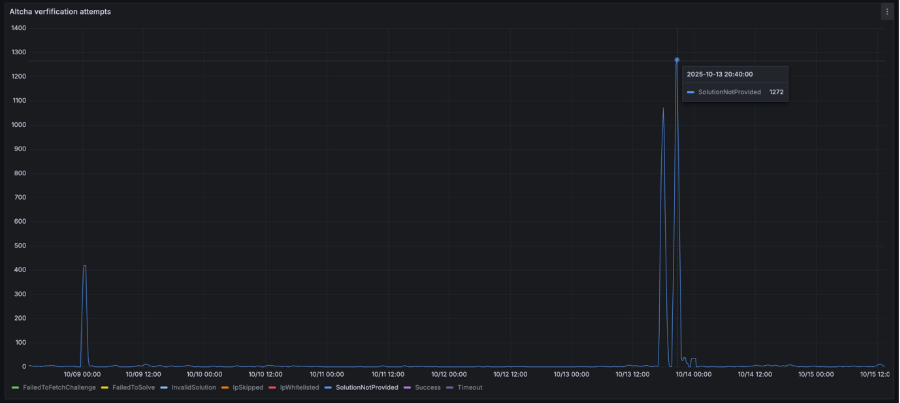Click the panel title 'Altcha verification attempts'
This screenshot has width=900, height=403.
click(x=60, y=12)
